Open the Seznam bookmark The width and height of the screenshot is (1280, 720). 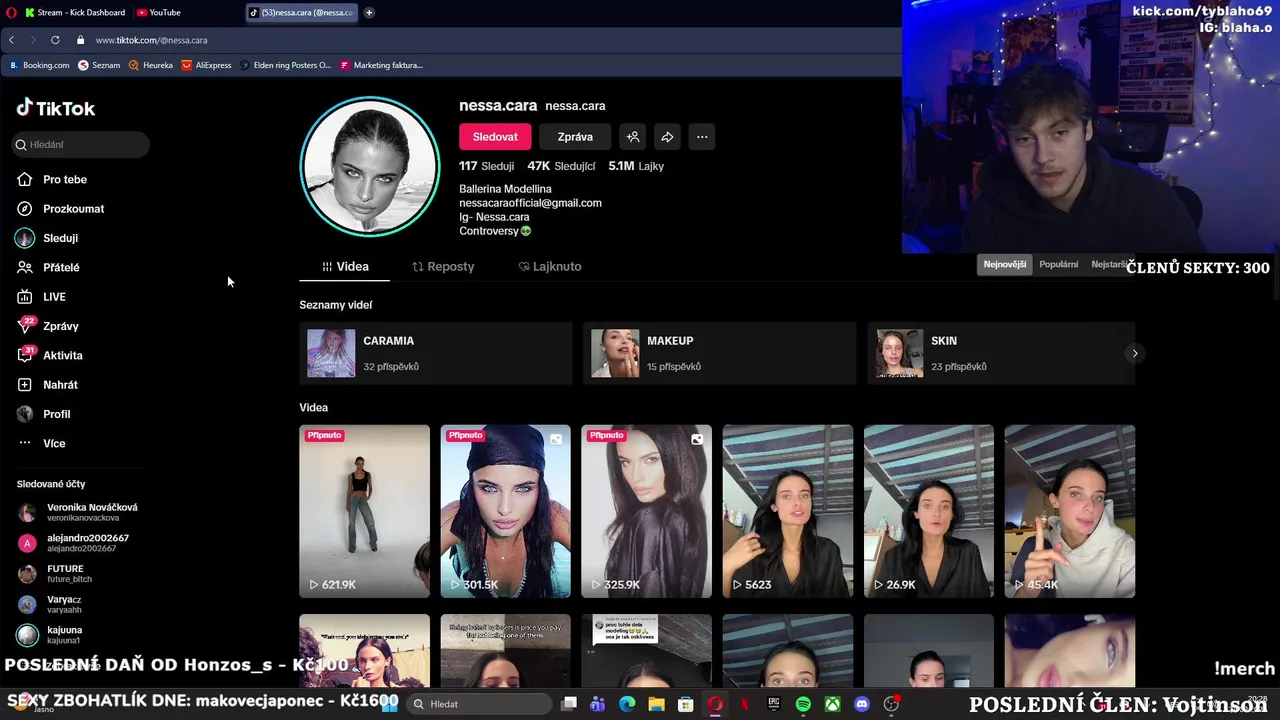click(99, 65)
